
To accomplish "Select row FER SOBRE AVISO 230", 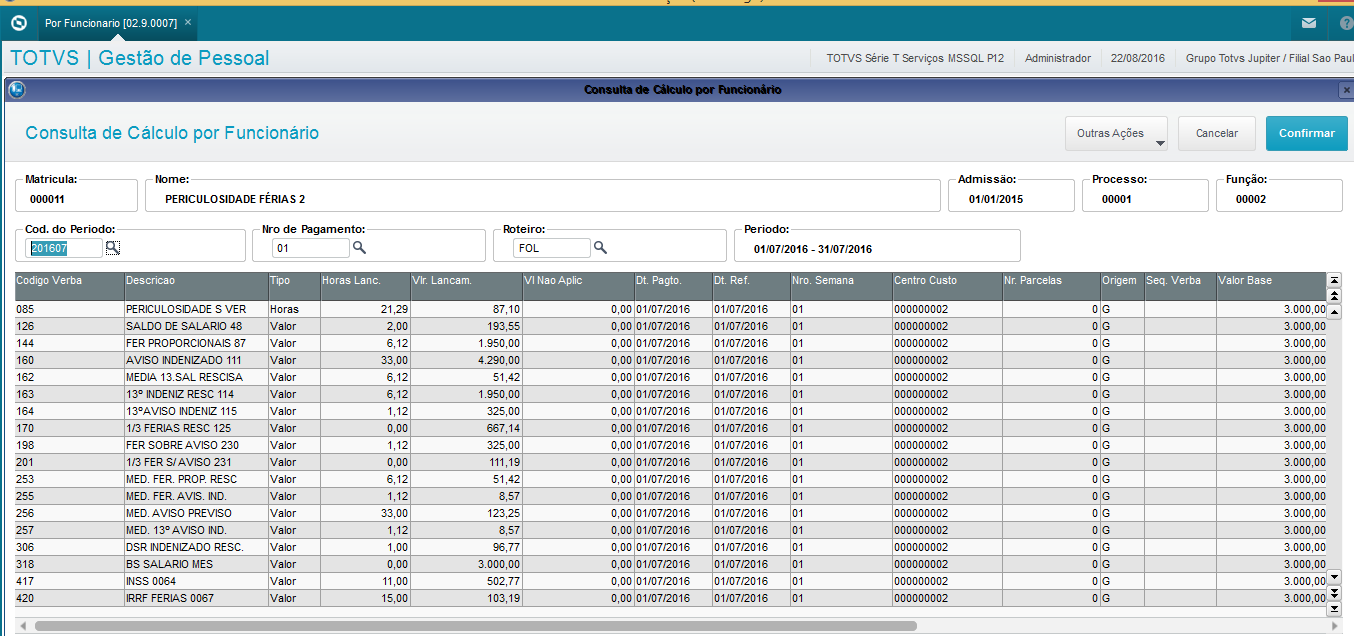I will (670, 445).
